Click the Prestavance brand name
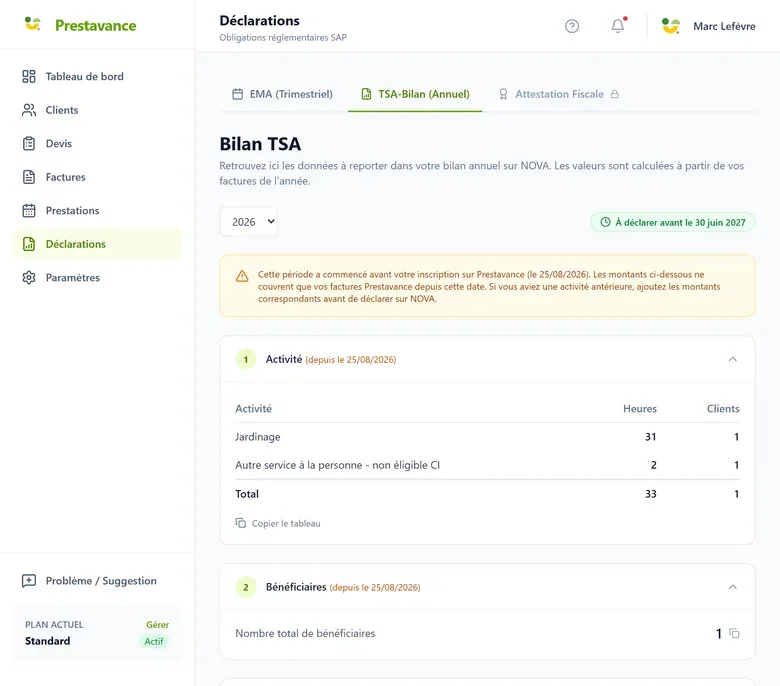The image size is (780, 686). [96, 25]
